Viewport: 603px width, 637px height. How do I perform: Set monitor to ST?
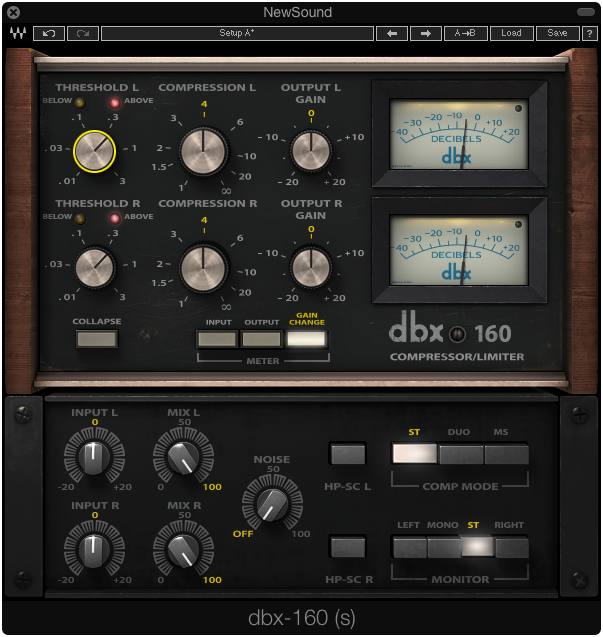click(x=478, y=547)
